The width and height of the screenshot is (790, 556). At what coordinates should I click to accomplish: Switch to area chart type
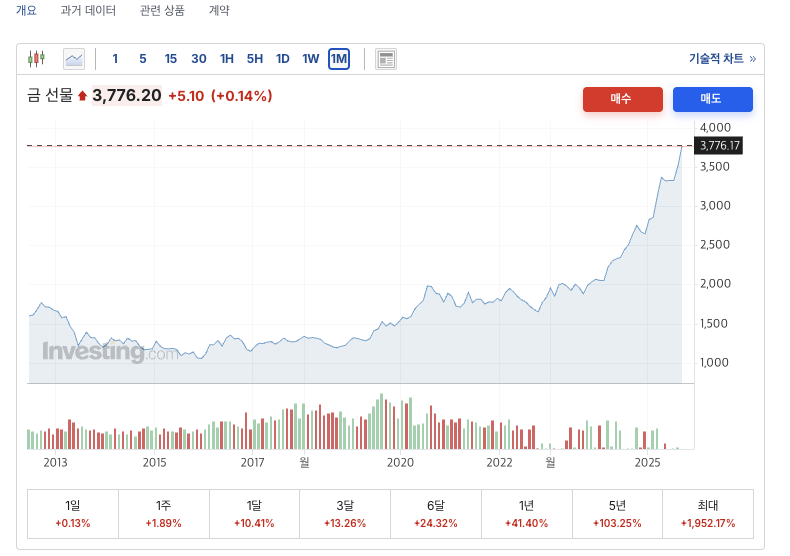[x=74, y=58]
